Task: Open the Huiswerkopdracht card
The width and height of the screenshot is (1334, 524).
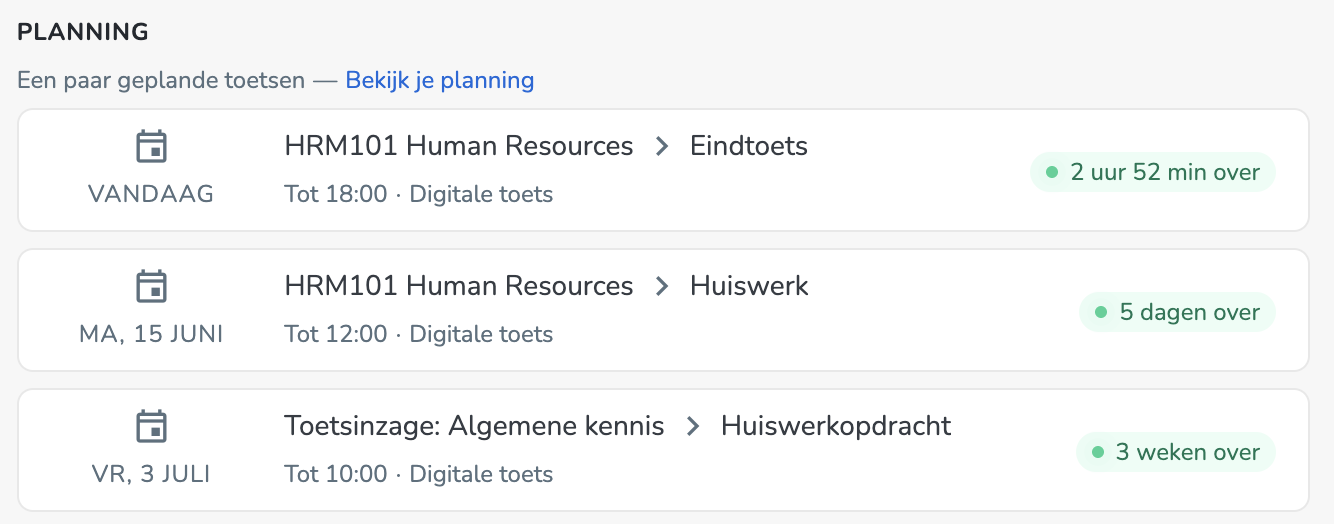Action: tap(663, 450)
